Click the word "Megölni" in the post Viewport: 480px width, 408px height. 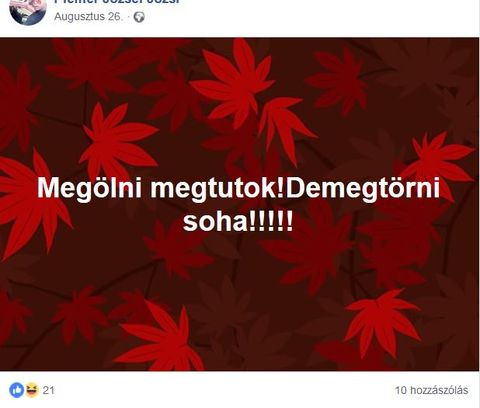point(89,189)
